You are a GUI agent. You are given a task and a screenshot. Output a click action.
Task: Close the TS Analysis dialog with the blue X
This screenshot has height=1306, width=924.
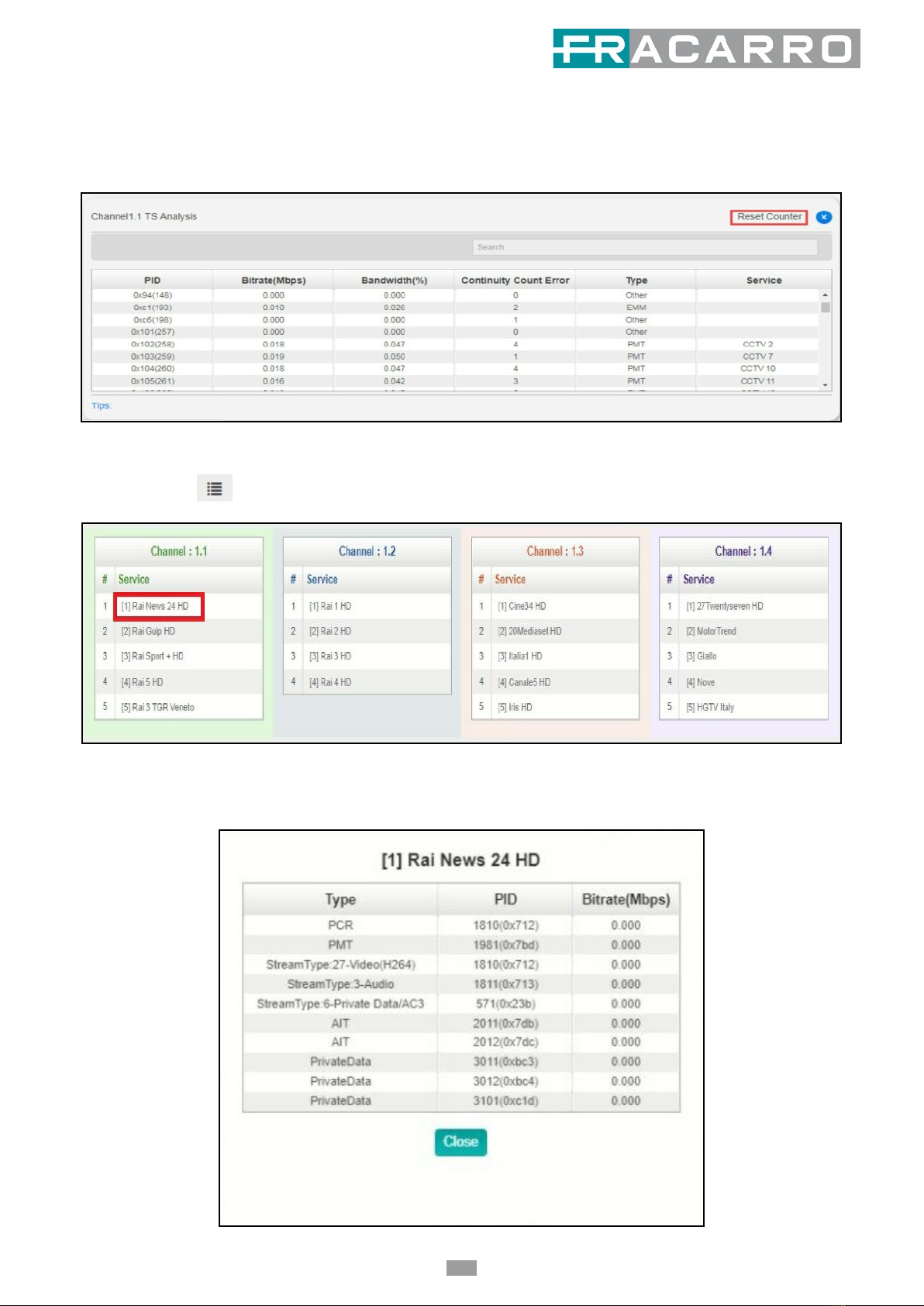(824, 217)
